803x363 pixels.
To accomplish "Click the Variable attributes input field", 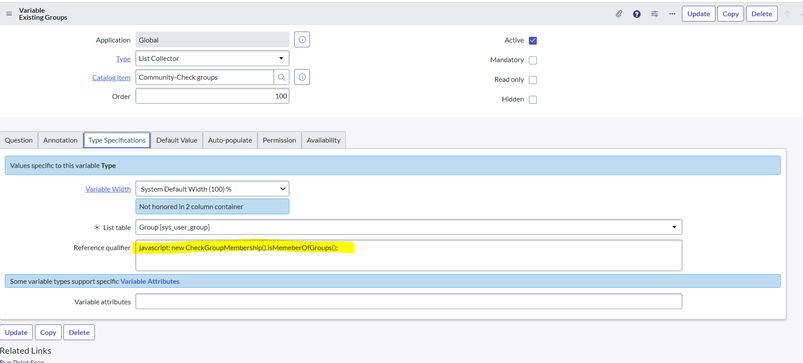I will click(409, 301).
